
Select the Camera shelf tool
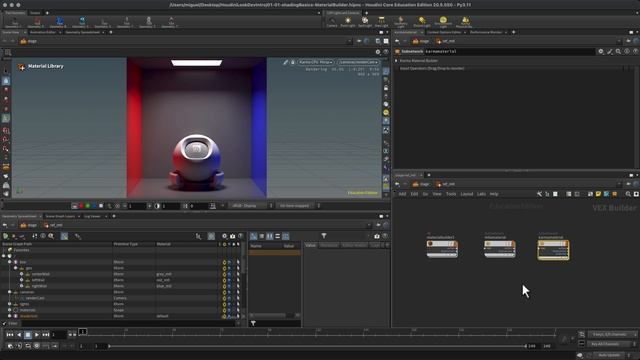pyautogui.click(x=332, y=22)
